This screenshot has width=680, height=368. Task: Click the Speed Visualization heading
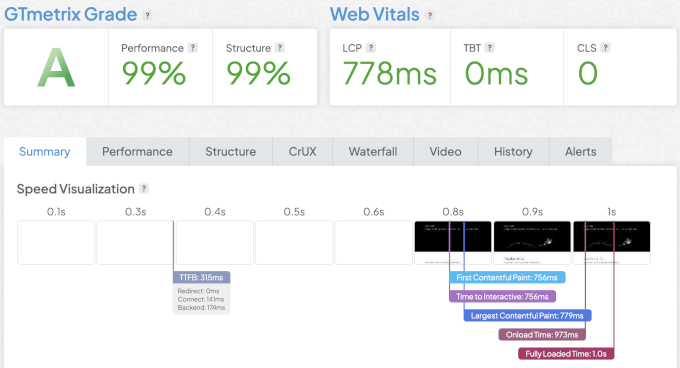point(75,189)
